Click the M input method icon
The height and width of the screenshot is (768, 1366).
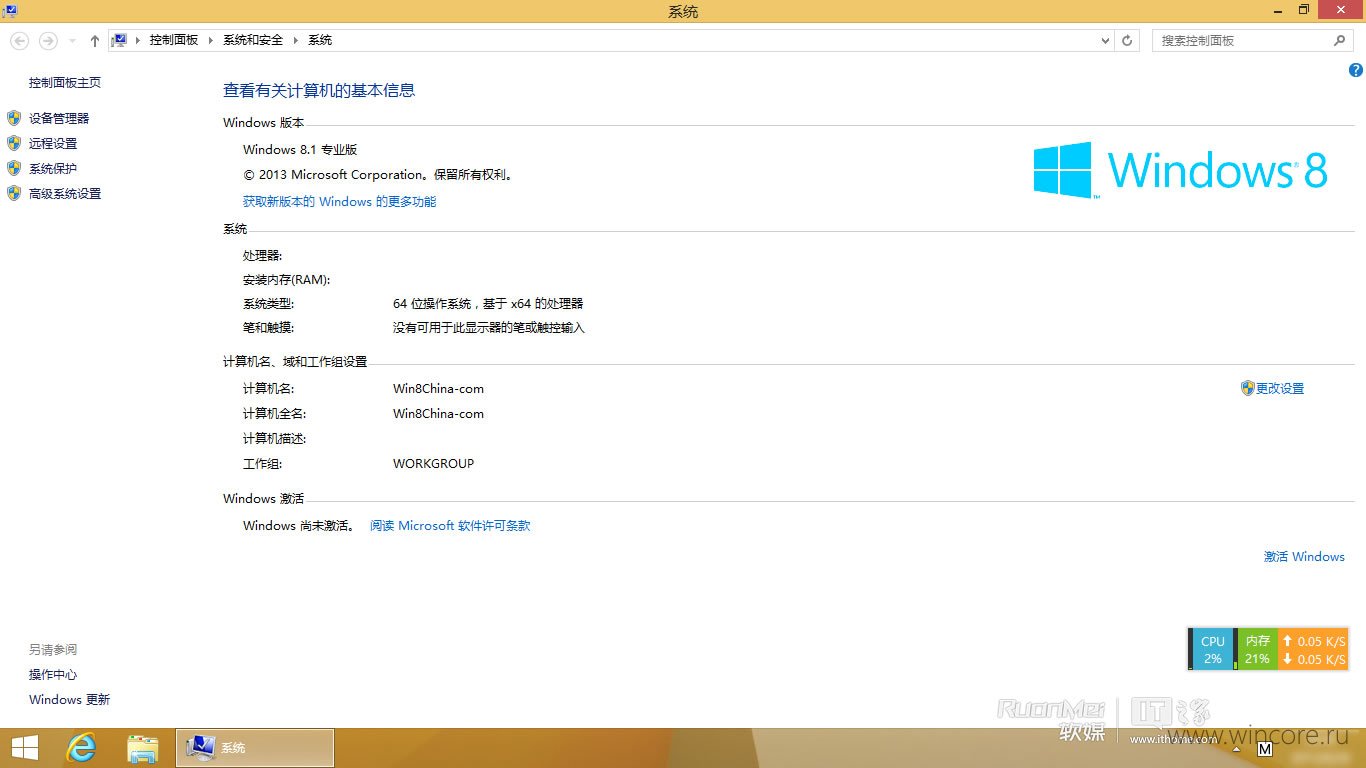tap(1265, 749)
